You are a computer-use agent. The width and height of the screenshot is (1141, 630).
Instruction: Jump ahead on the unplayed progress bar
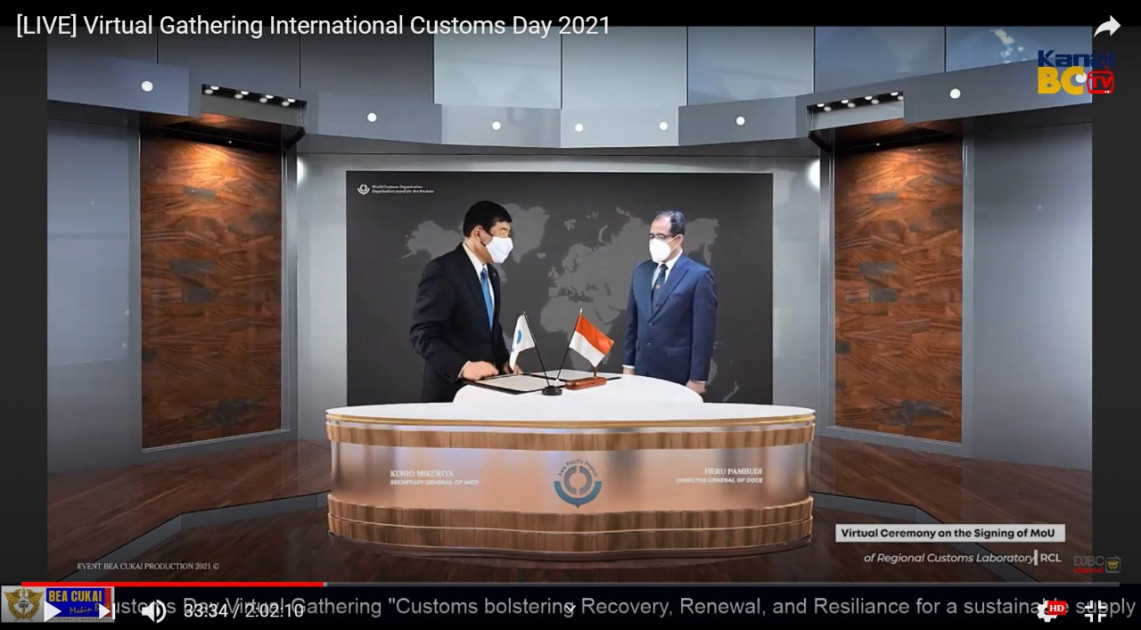click(x=700, y=584)
